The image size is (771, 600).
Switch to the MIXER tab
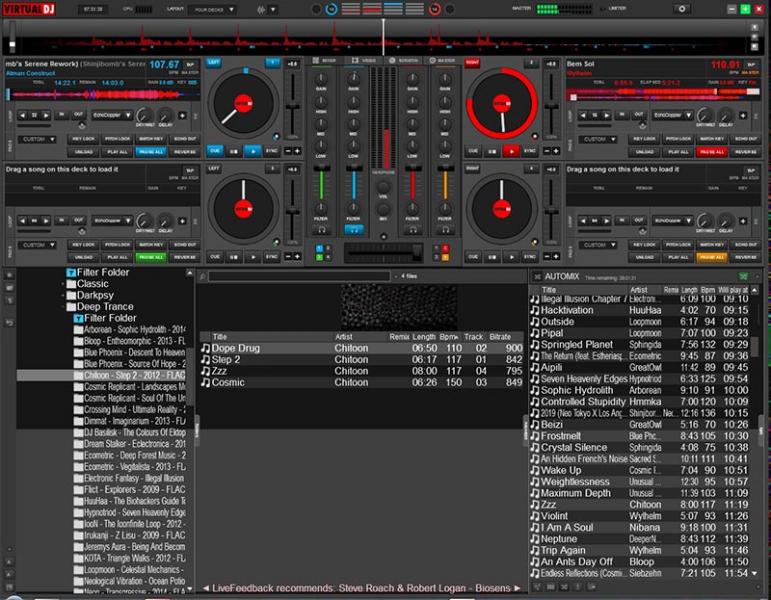[x=325, y=60]
